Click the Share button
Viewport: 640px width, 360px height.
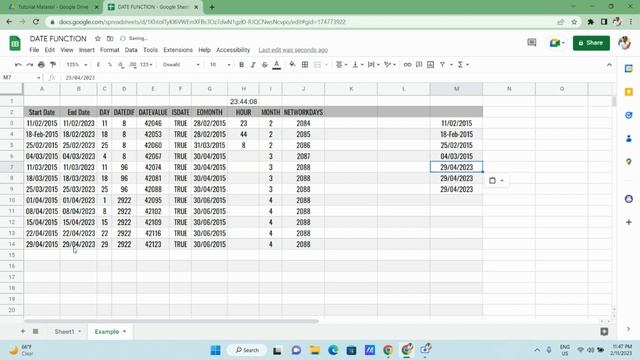point(591,43)
